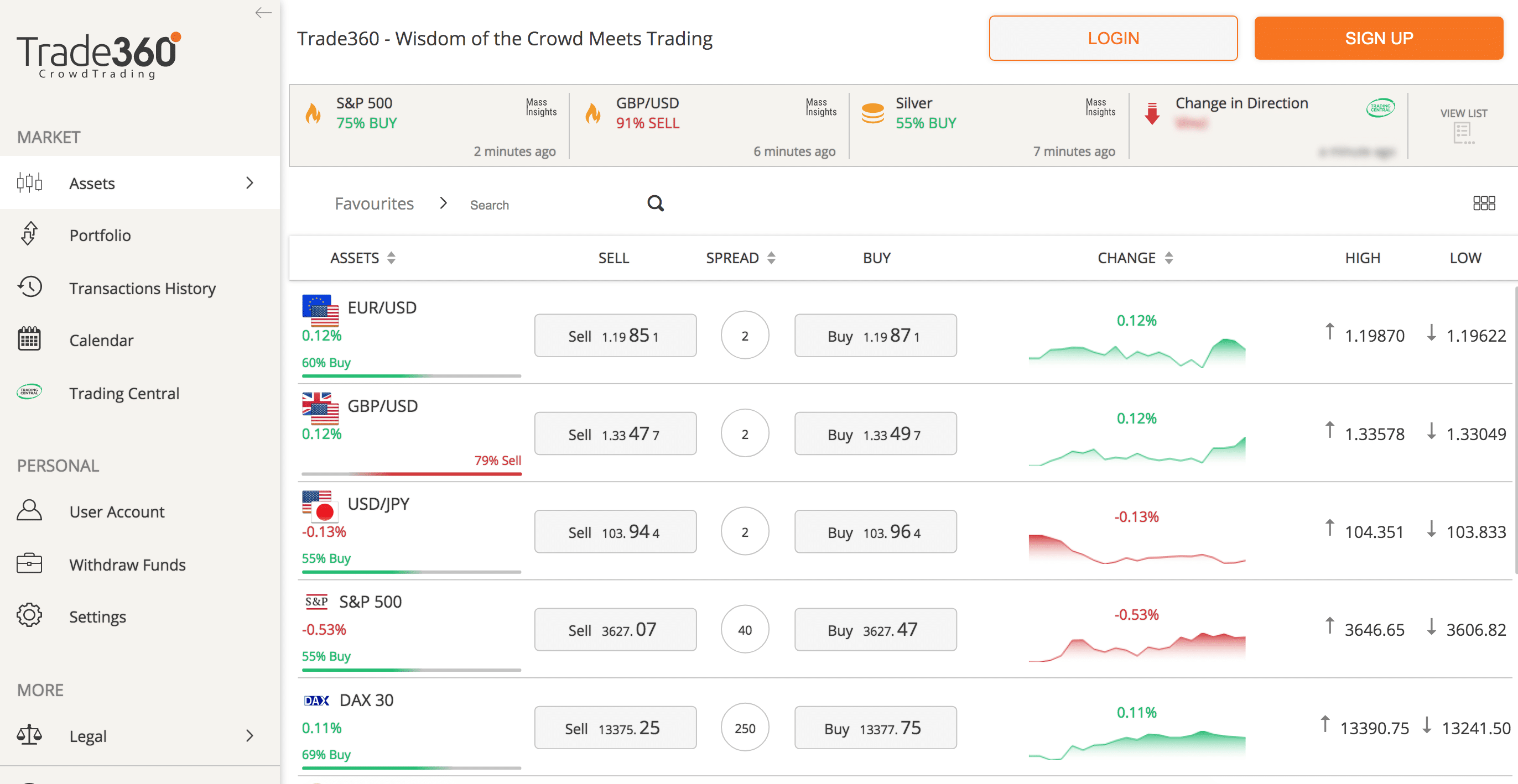Click GBP/USD 79% Sell sentiment bar
Image resolution: width=1518 pixels, height=784 pixels.
[412, 474]
